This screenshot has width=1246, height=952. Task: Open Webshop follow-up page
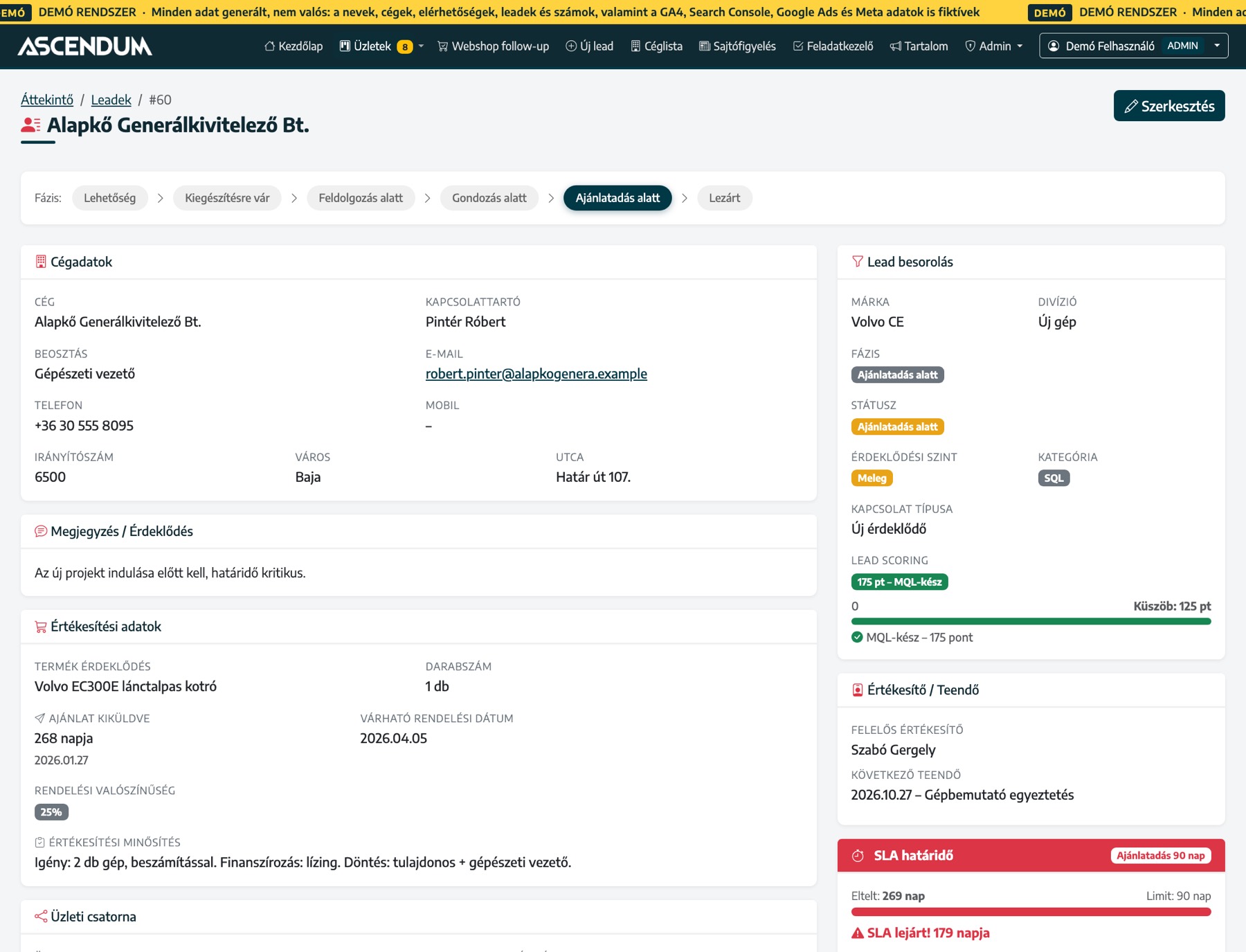493,46
